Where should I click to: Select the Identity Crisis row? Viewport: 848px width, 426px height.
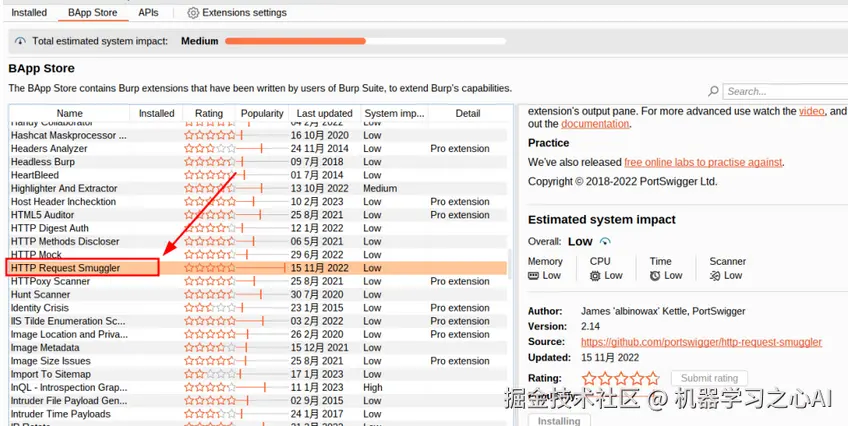coord(258,308)
